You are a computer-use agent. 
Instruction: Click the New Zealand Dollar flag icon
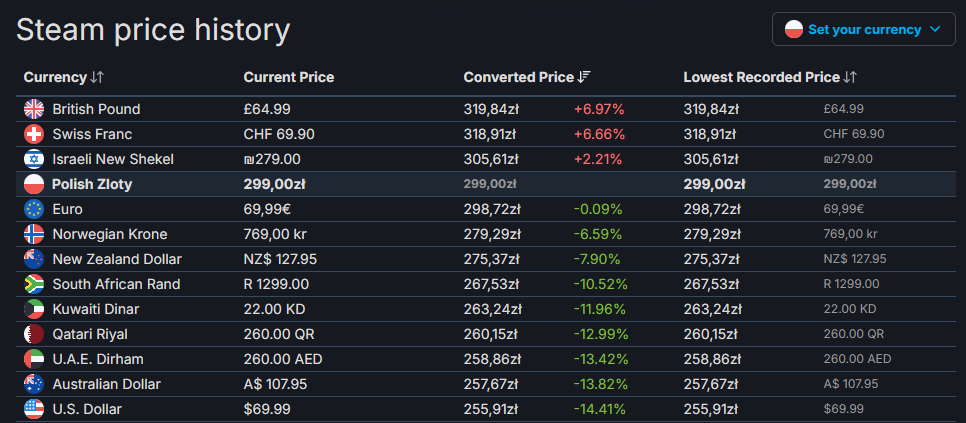34,259
